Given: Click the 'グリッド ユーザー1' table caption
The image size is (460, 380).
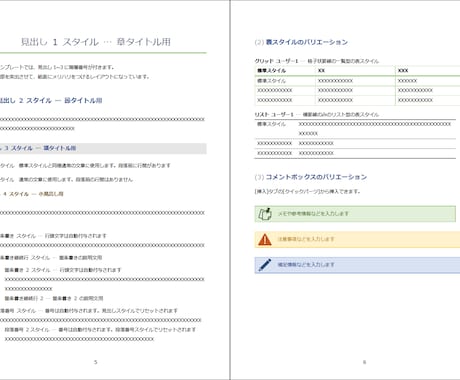Looking at the screenshot, I should [x=317, y=61].
